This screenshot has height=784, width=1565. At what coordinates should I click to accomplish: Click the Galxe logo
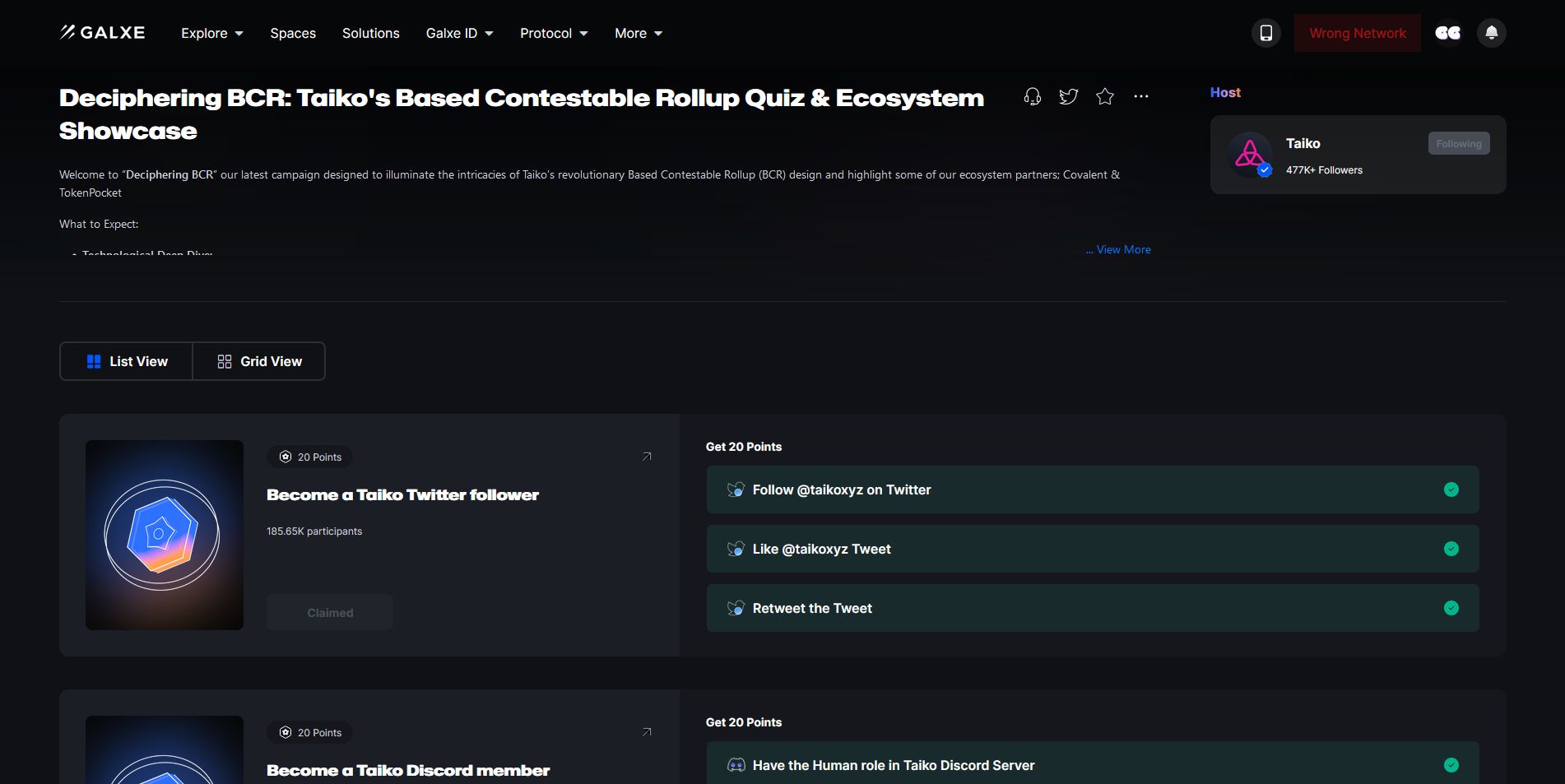point(102,33)
